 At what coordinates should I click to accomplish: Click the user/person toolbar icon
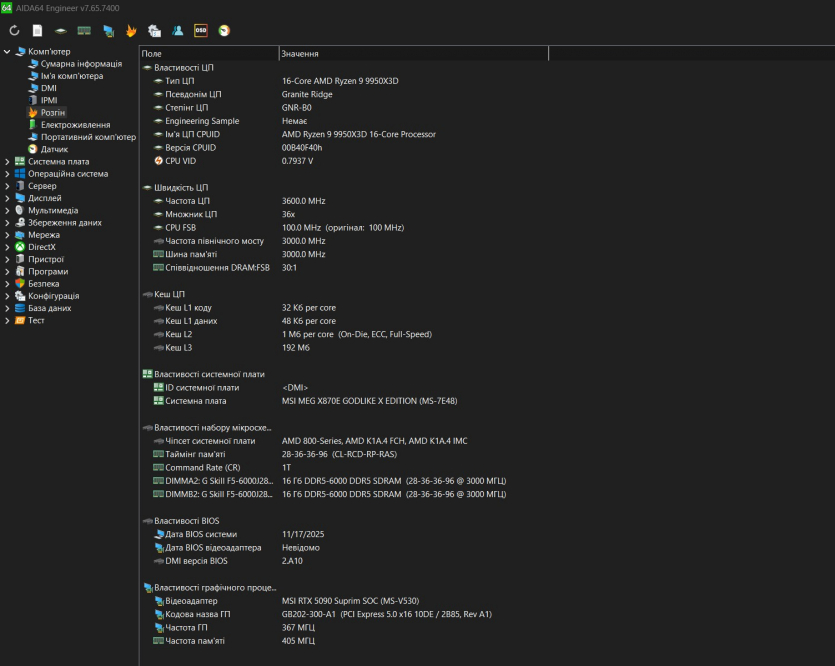pos(177,31)
